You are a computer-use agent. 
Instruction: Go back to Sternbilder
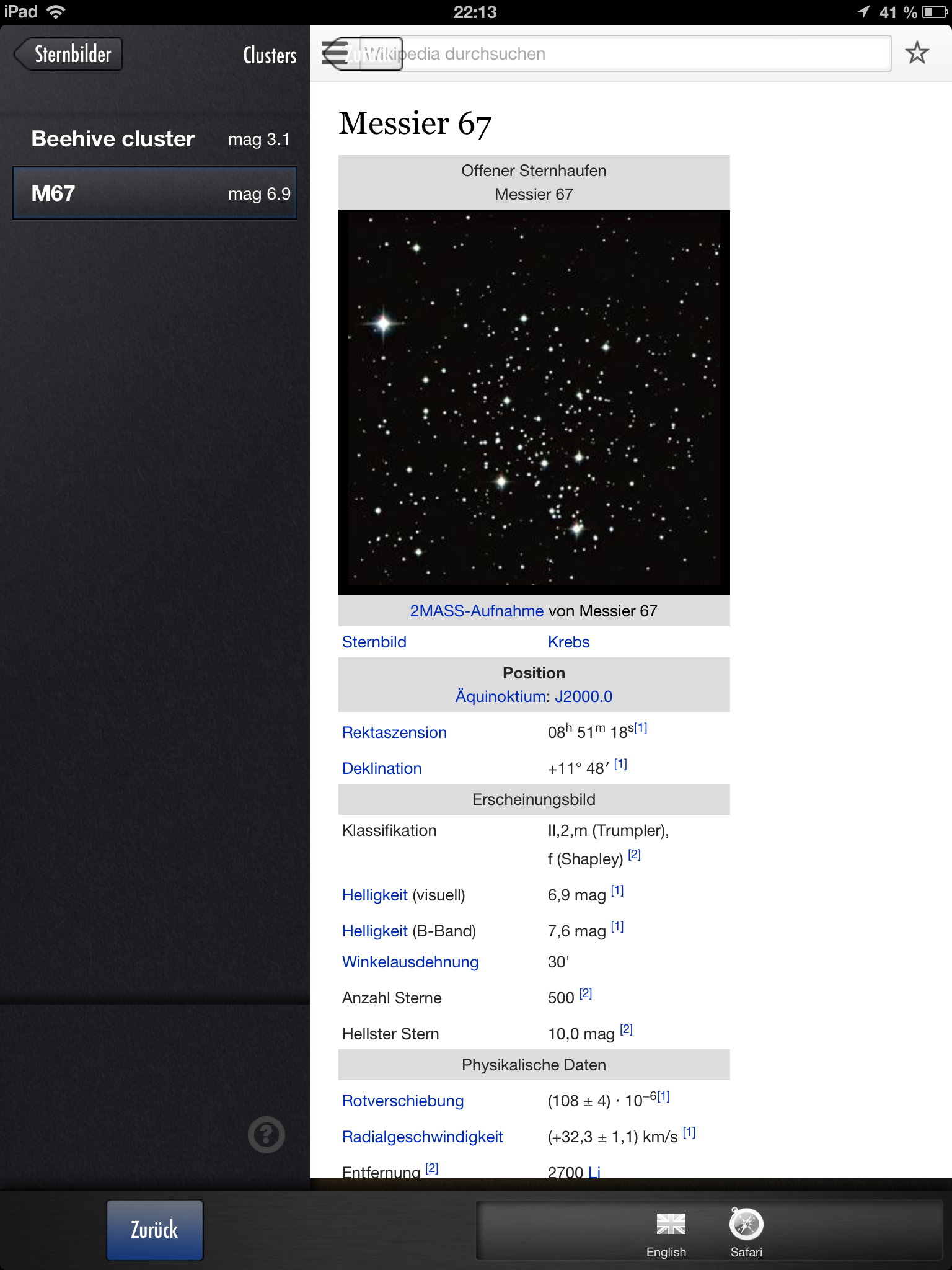(x=69, y=55)
